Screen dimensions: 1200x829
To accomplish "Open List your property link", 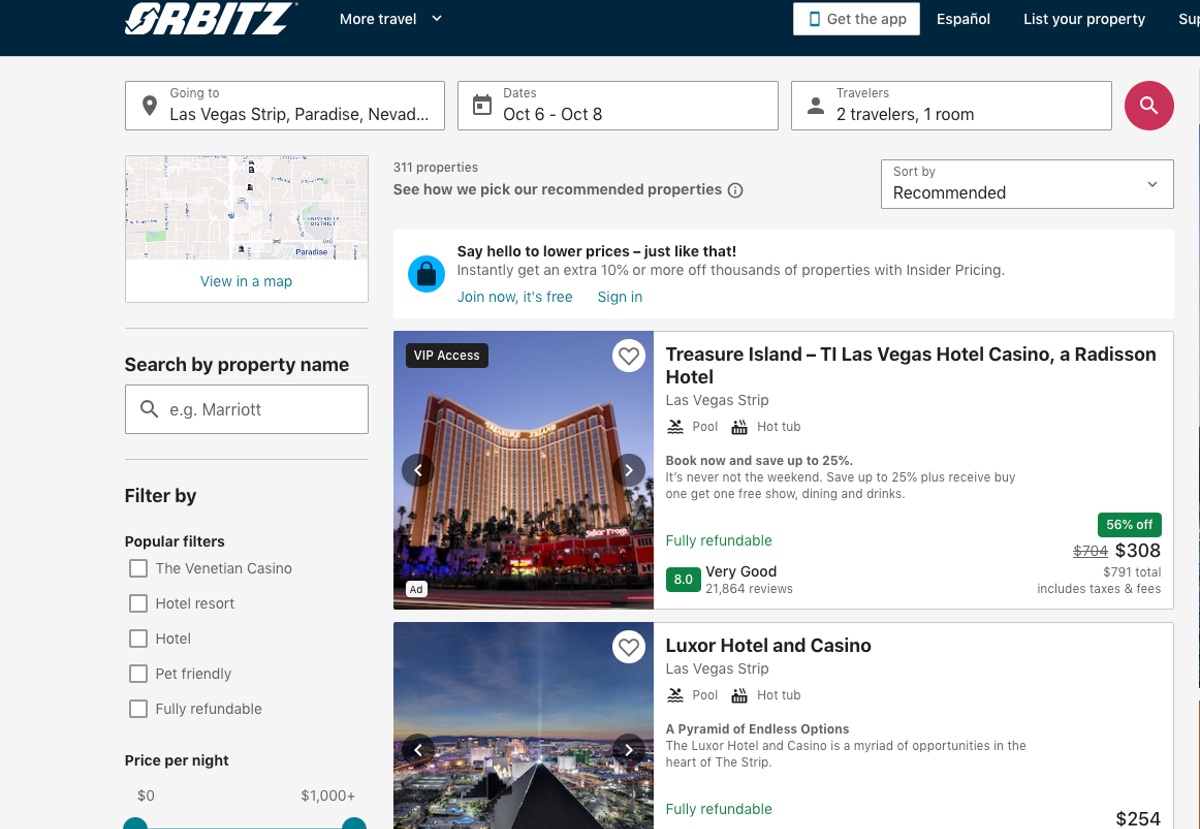I will pos(1084,19).
